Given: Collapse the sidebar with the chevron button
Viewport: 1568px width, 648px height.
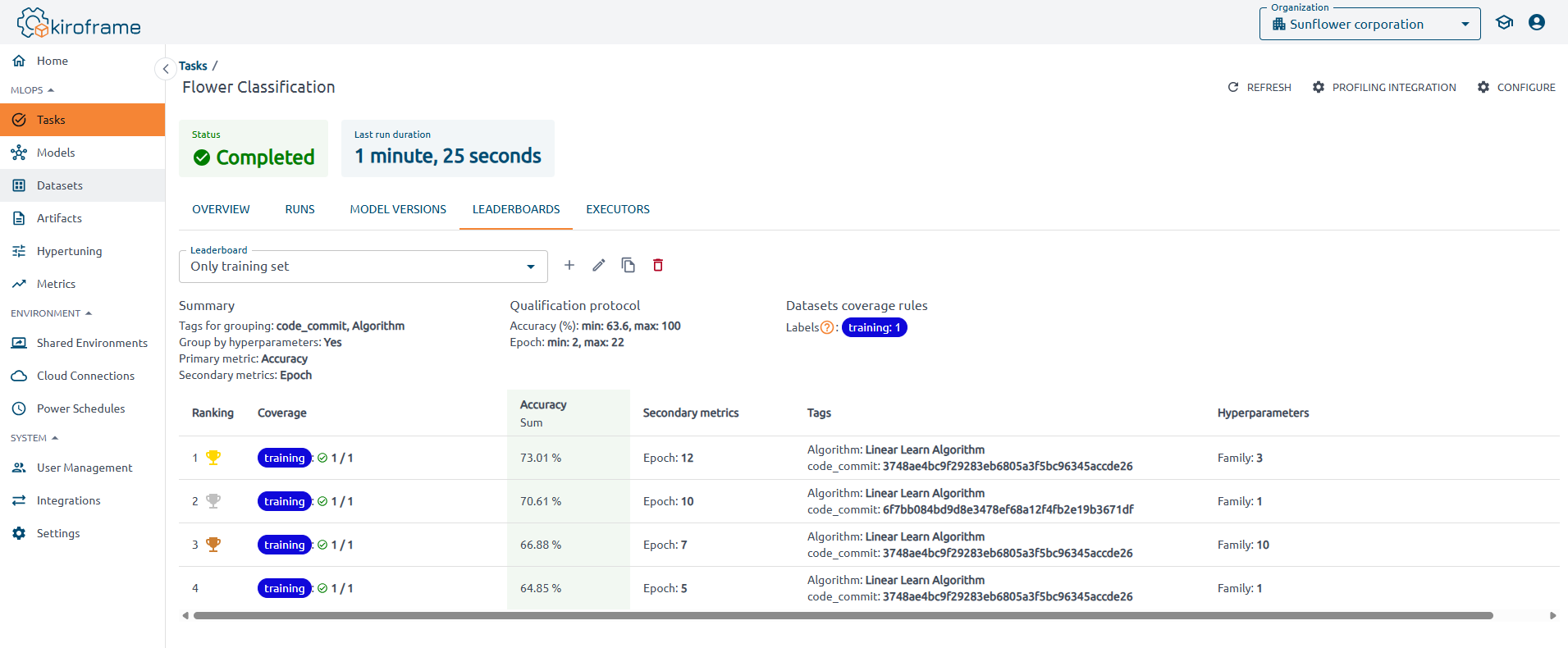Looking at the screenshot, I should tap(166, 69).
